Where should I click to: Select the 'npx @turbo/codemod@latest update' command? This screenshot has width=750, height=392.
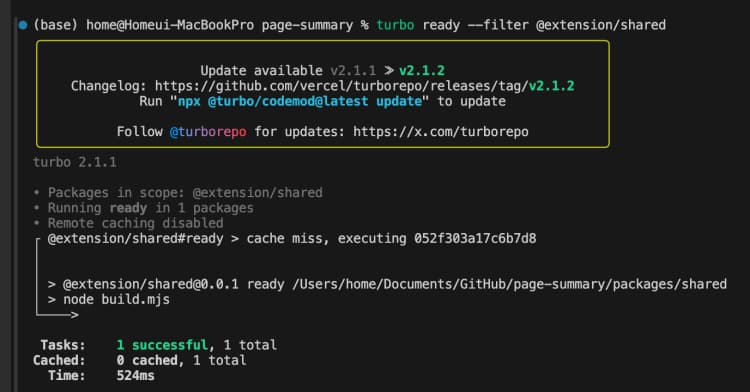click(x=300, y=101)
